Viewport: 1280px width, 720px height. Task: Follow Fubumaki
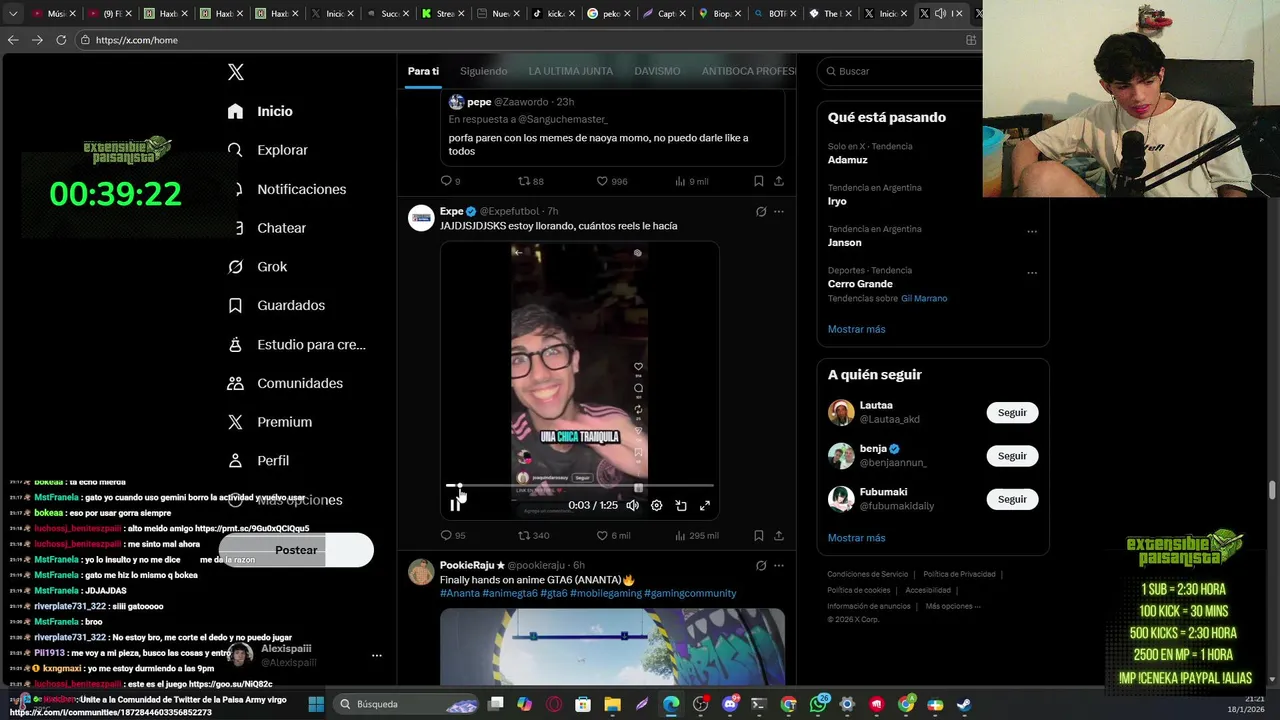(x=1012, y=499)
